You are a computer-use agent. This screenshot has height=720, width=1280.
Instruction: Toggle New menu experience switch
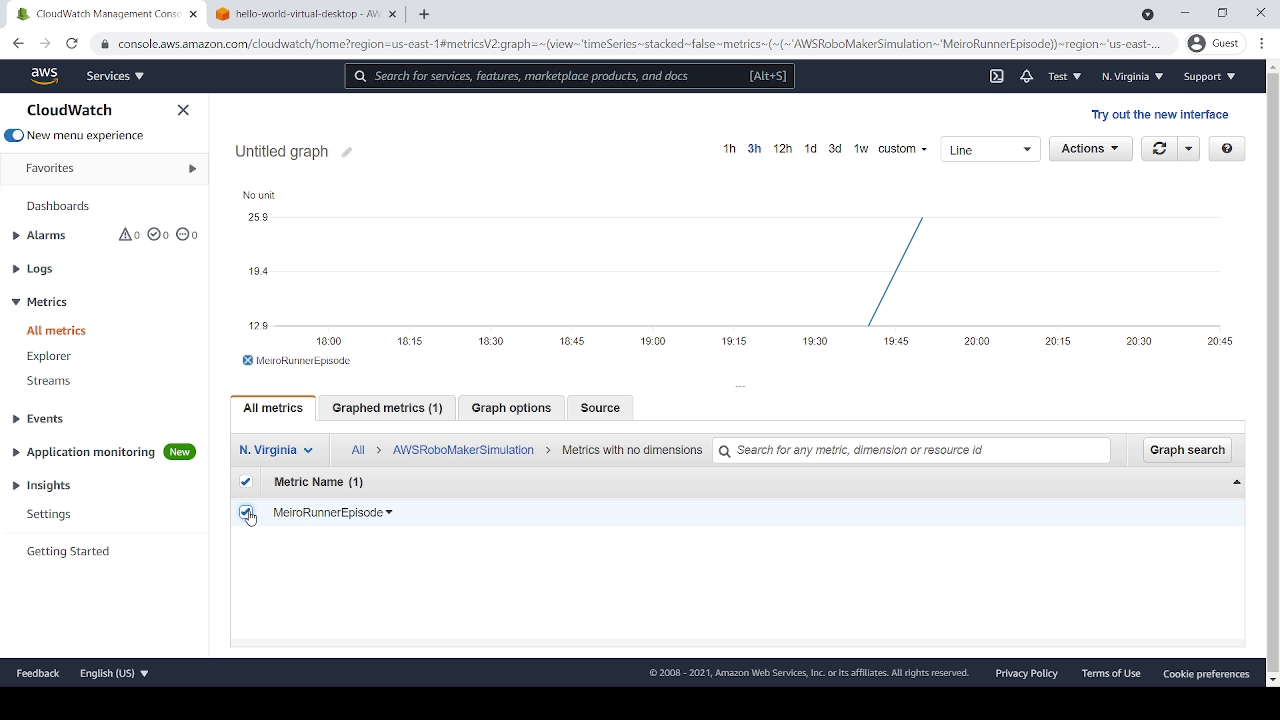14,136
